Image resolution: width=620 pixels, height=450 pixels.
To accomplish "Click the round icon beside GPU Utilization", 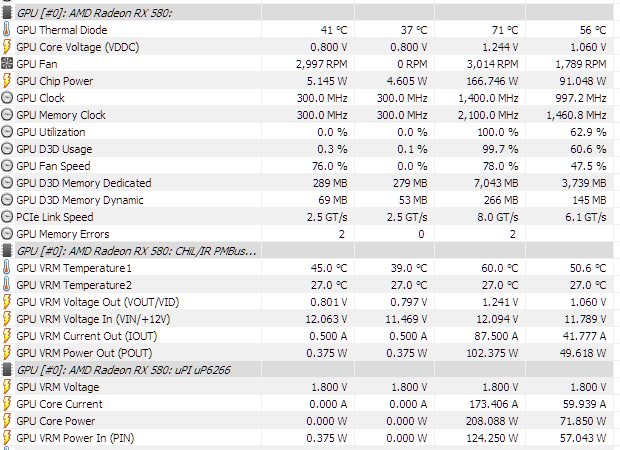I will click(x=8, y=132).
